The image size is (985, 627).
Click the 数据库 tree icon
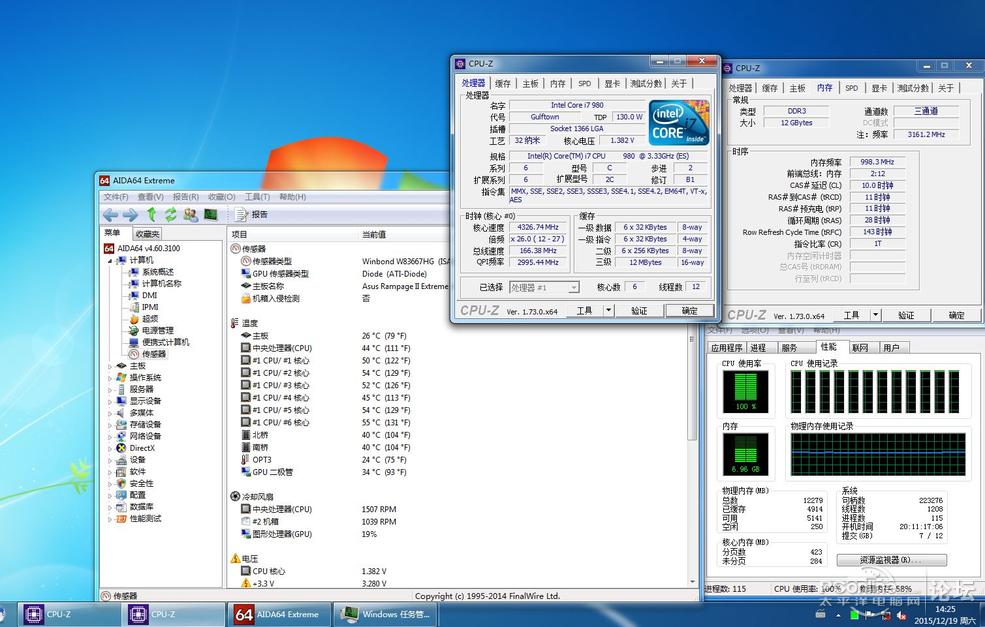(x=121, y=506)
